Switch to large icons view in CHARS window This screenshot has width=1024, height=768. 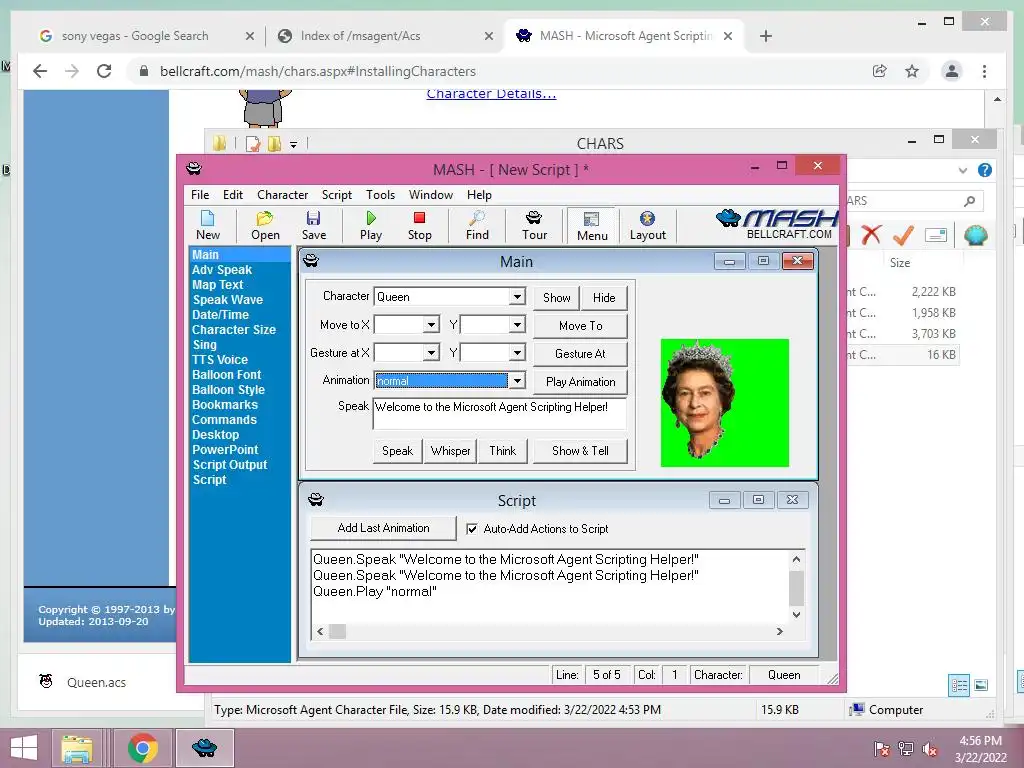pyautogui.click(x=981, y=685)
